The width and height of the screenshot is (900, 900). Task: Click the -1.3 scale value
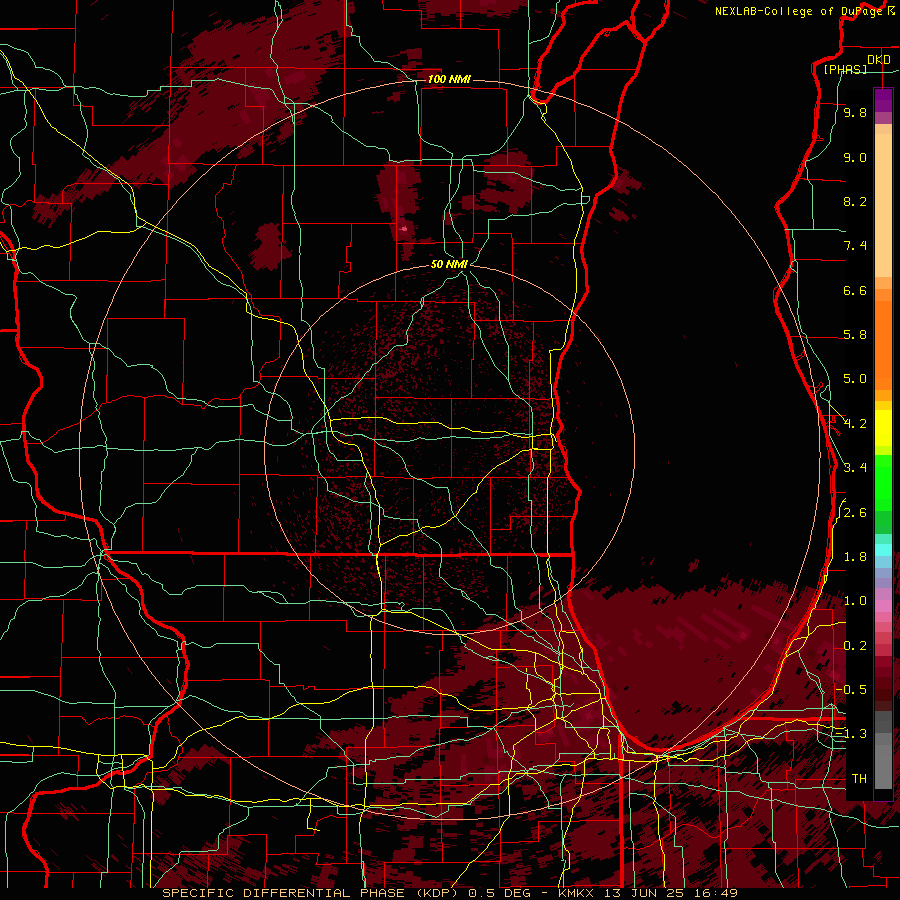851,734
